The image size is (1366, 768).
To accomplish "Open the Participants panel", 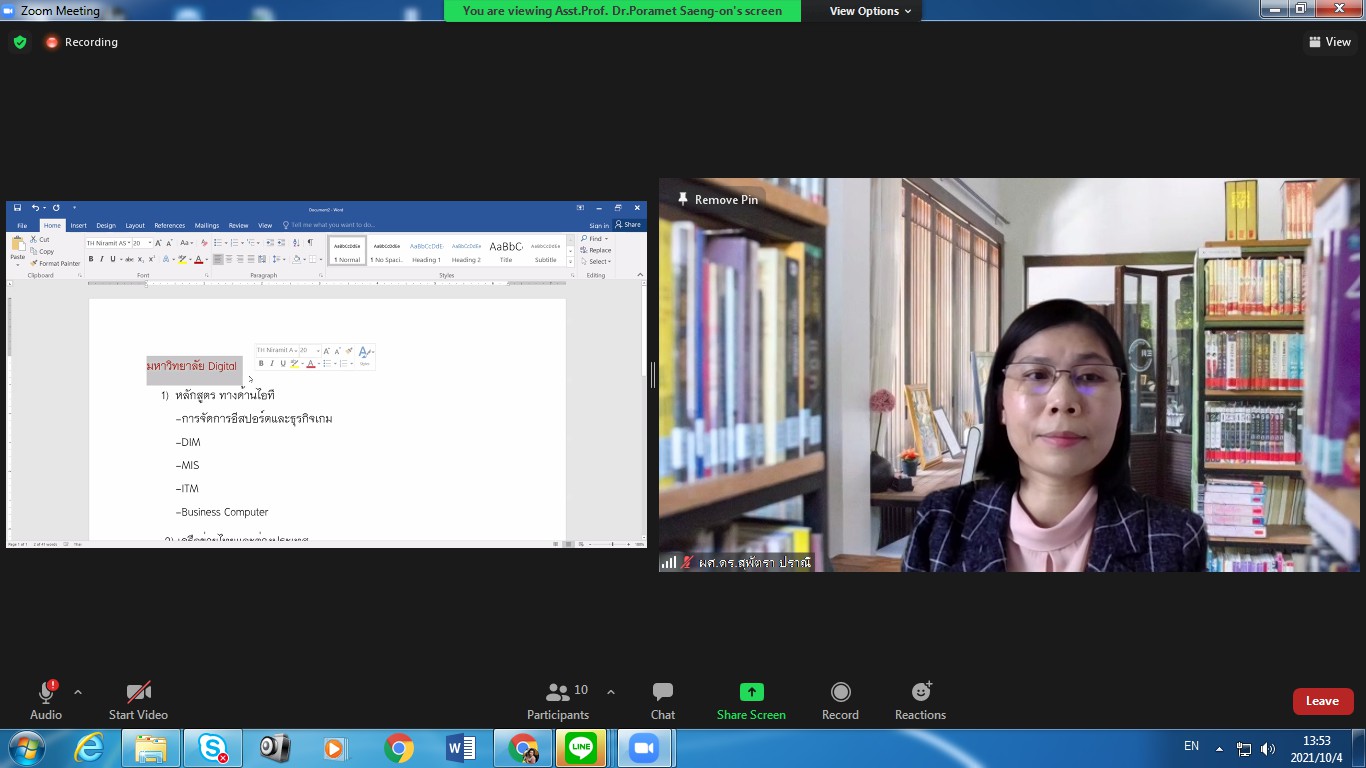I will click(x=558, y=692).
